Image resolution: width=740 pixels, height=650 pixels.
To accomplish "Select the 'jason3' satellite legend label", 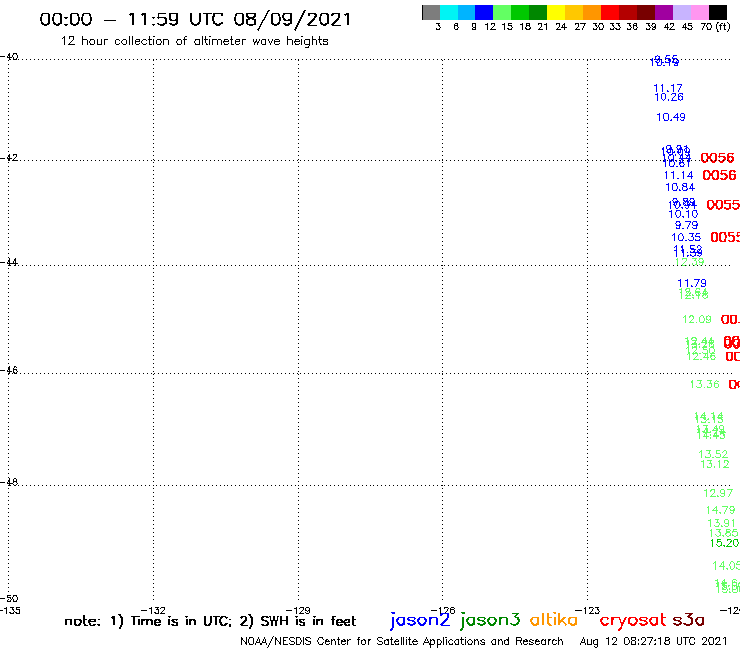I will point(490,620).
